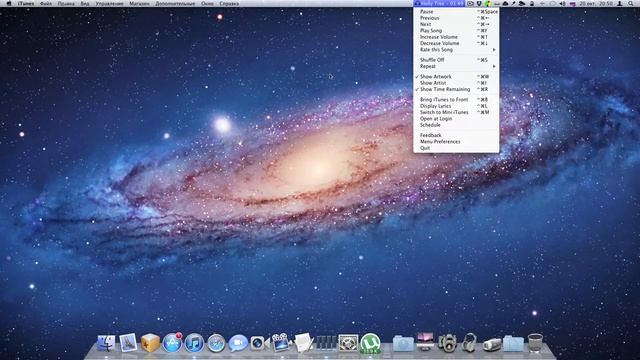Open the first blue folder stack in dock
Screen dimensions: 640x360
point(403,343)
